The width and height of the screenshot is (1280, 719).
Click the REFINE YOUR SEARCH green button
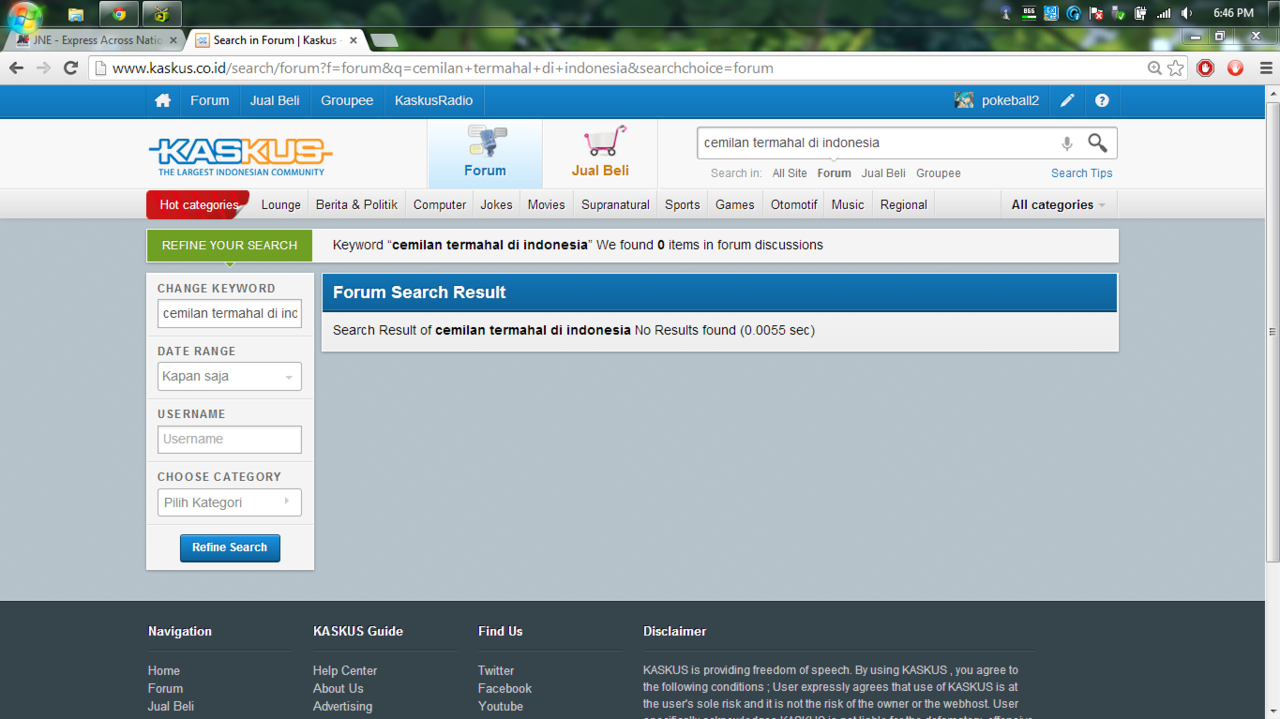pos(229,245)
